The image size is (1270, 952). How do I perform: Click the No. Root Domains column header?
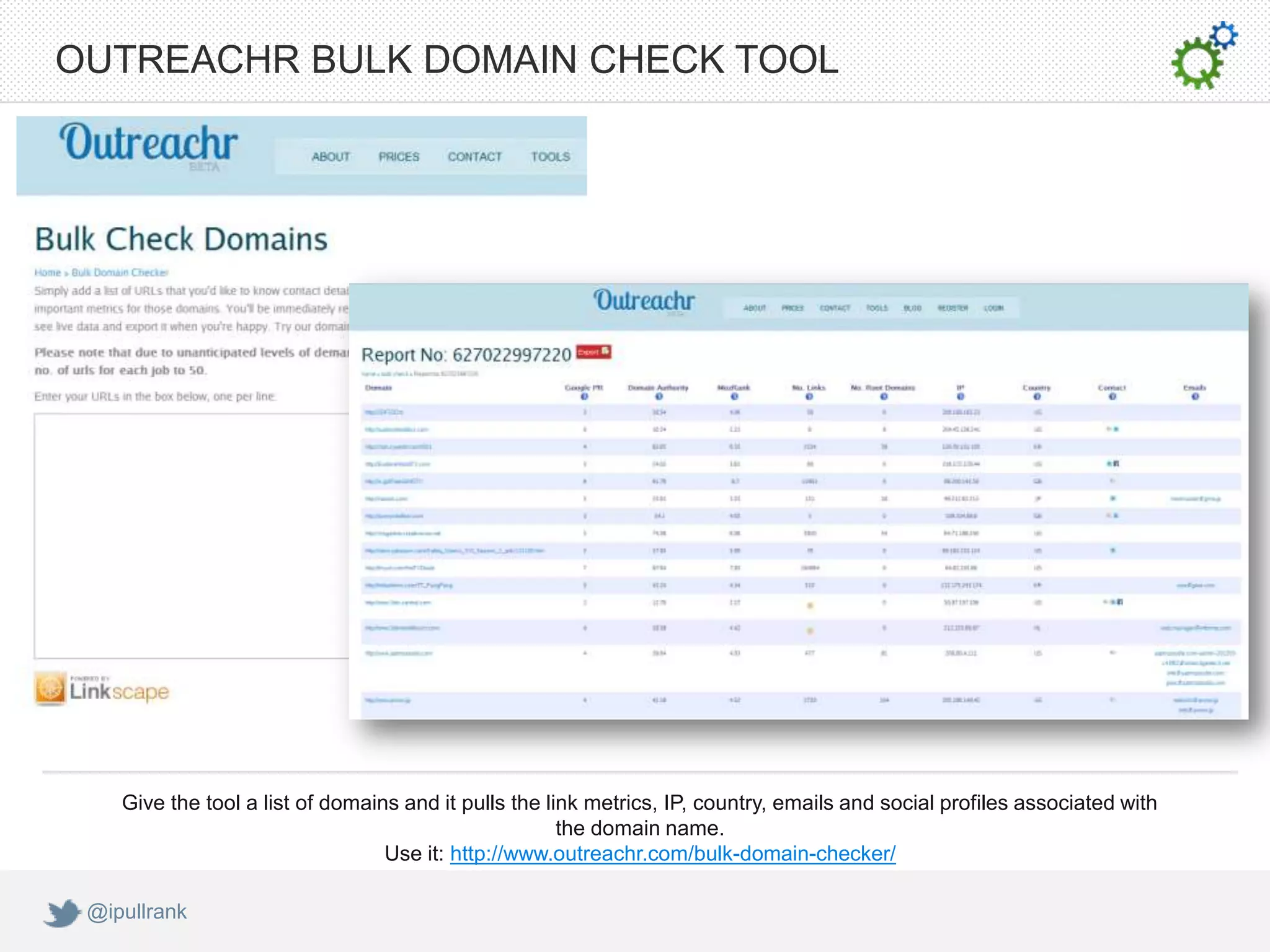coord(883,388)
